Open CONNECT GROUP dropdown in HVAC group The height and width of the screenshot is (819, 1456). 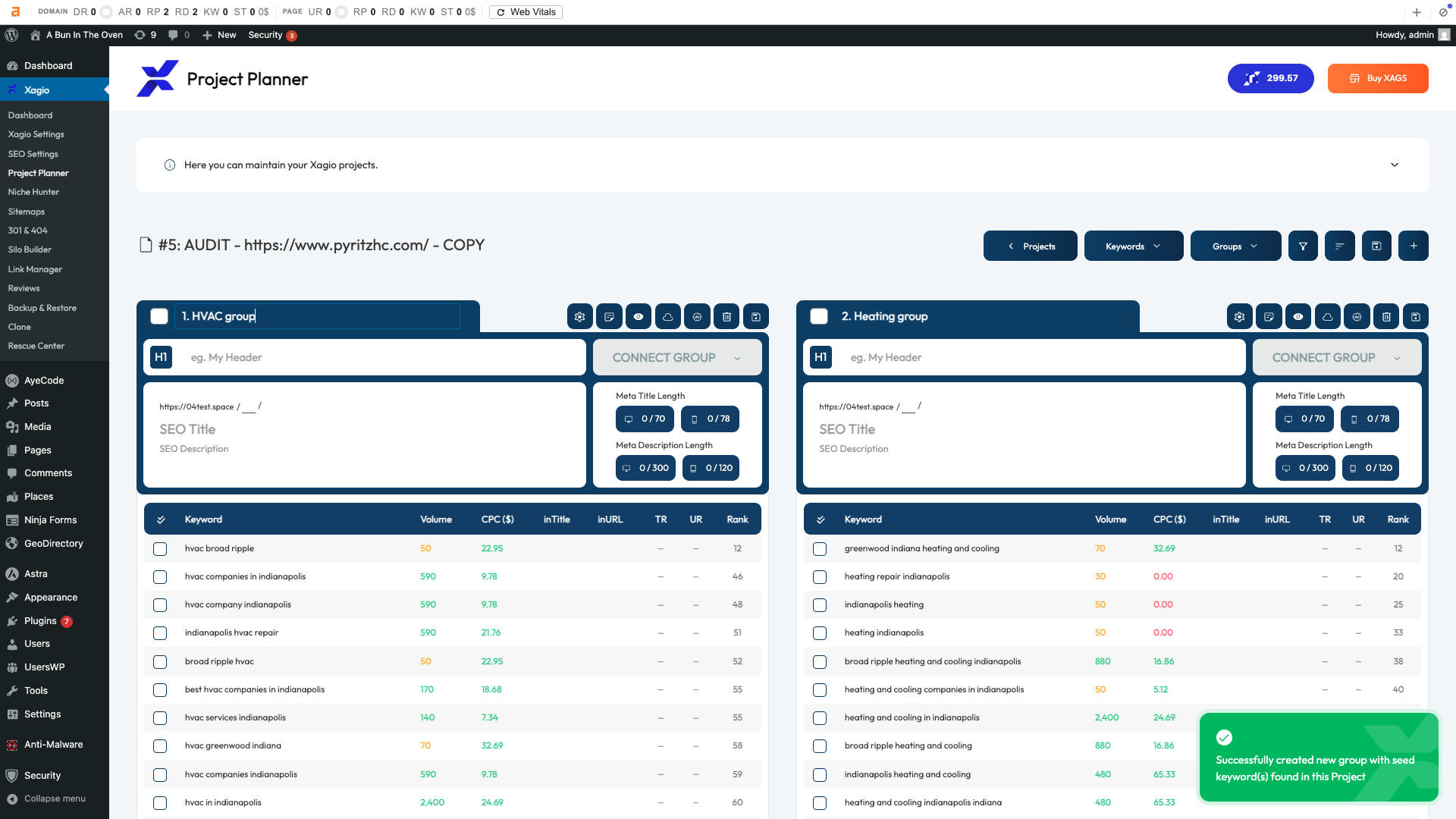point(677,357)
